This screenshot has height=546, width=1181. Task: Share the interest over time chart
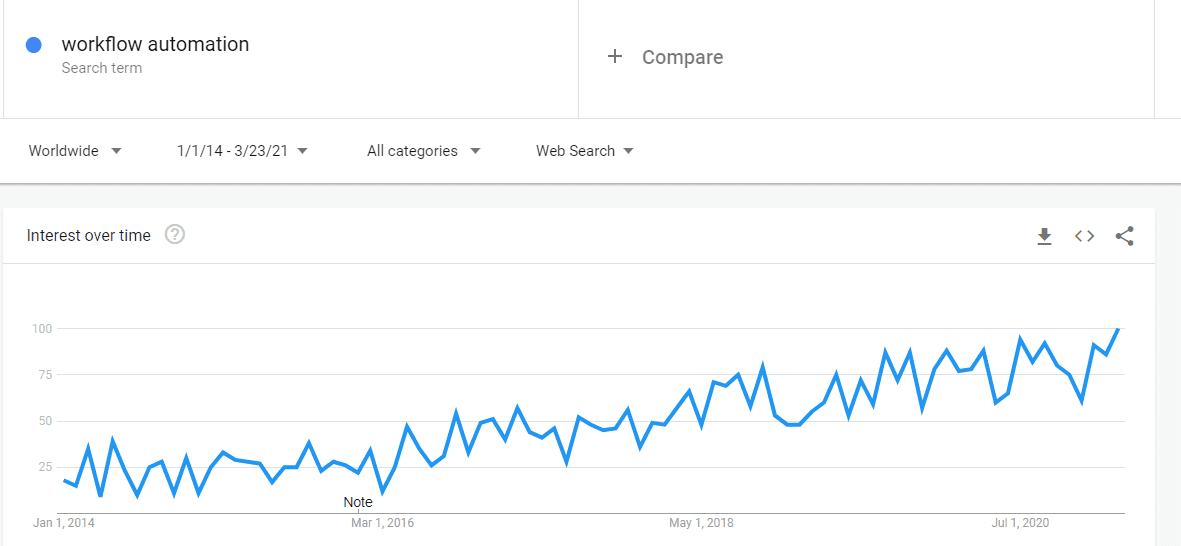[1124, 236]
